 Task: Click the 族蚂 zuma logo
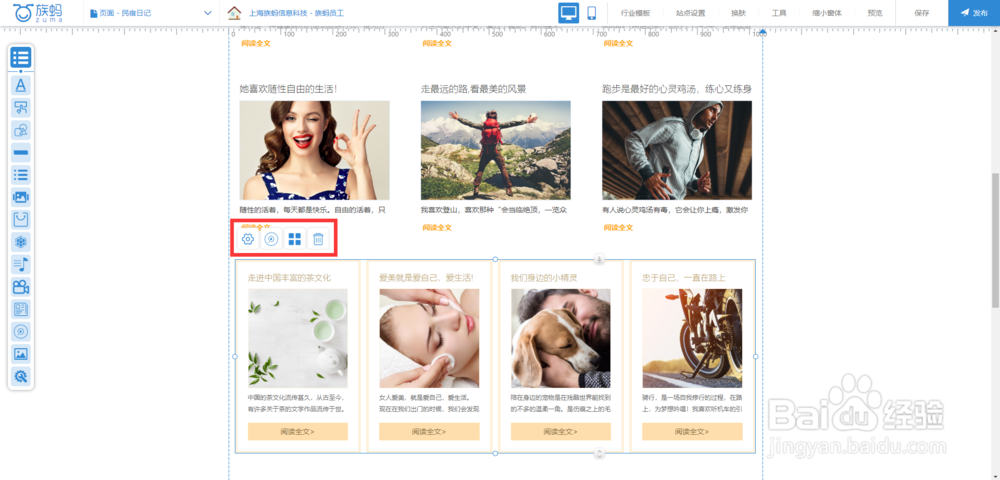coord(38,13)
